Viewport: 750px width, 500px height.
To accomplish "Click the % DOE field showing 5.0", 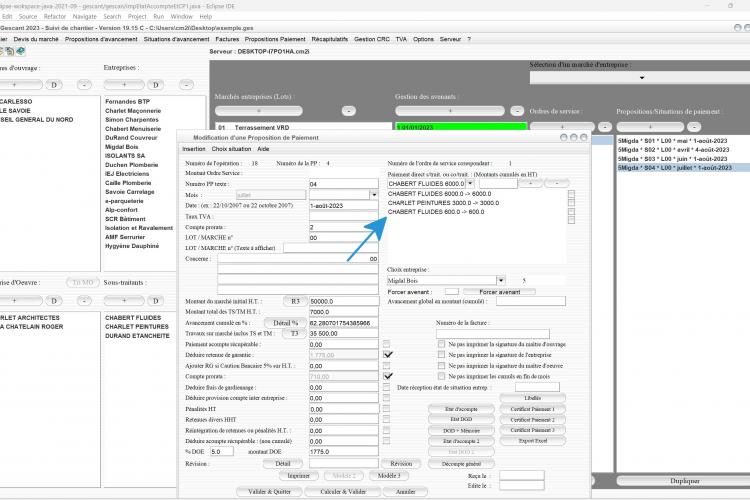I will pyautogui.click(x=221, y=451).
